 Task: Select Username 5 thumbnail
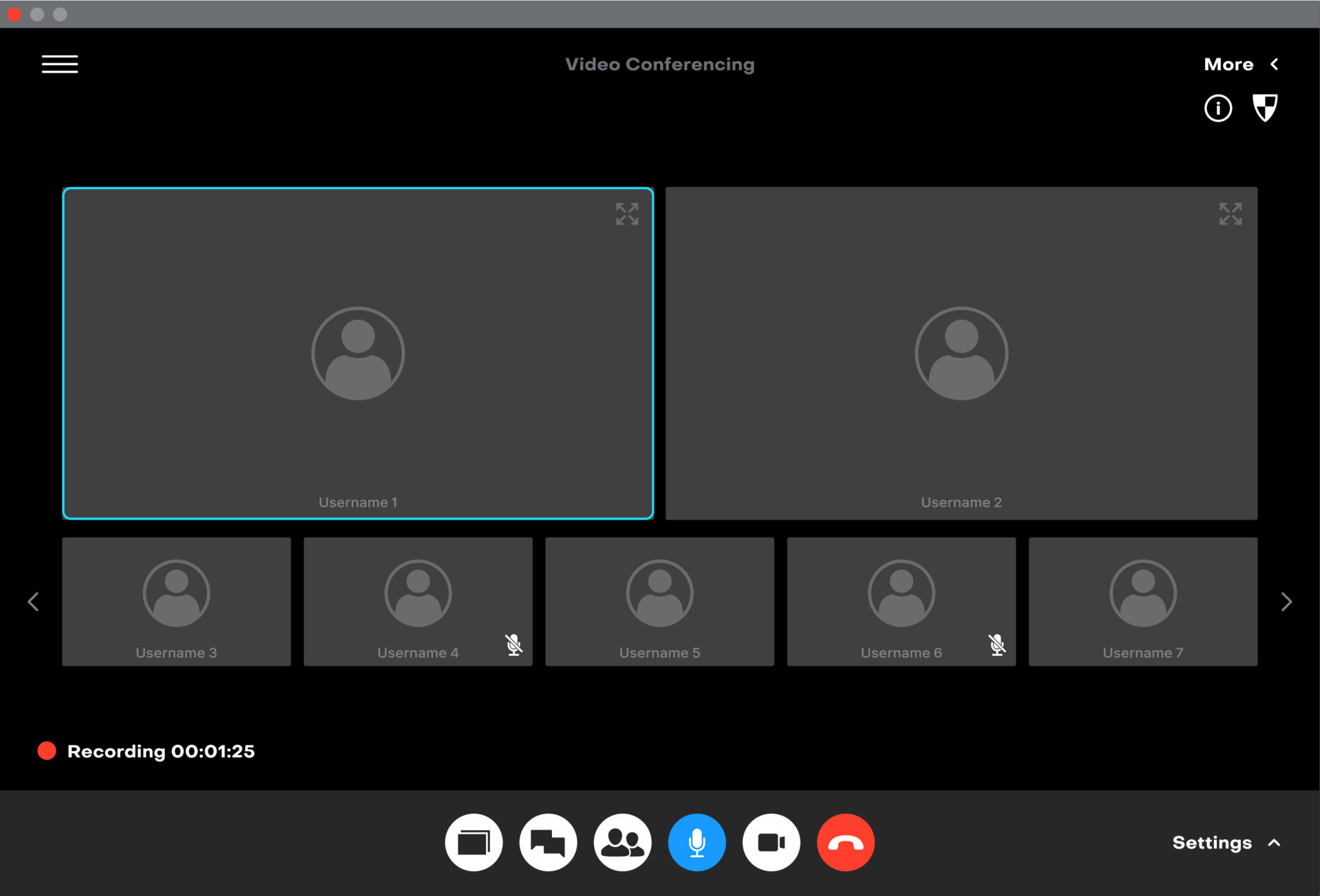pyautogui.click(x=659, y=601)
